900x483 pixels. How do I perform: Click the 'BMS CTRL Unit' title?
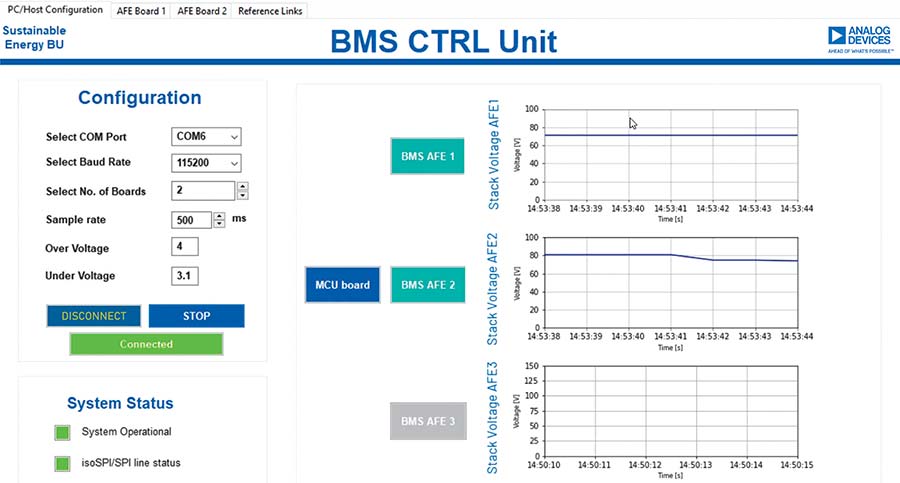(443, 41)
